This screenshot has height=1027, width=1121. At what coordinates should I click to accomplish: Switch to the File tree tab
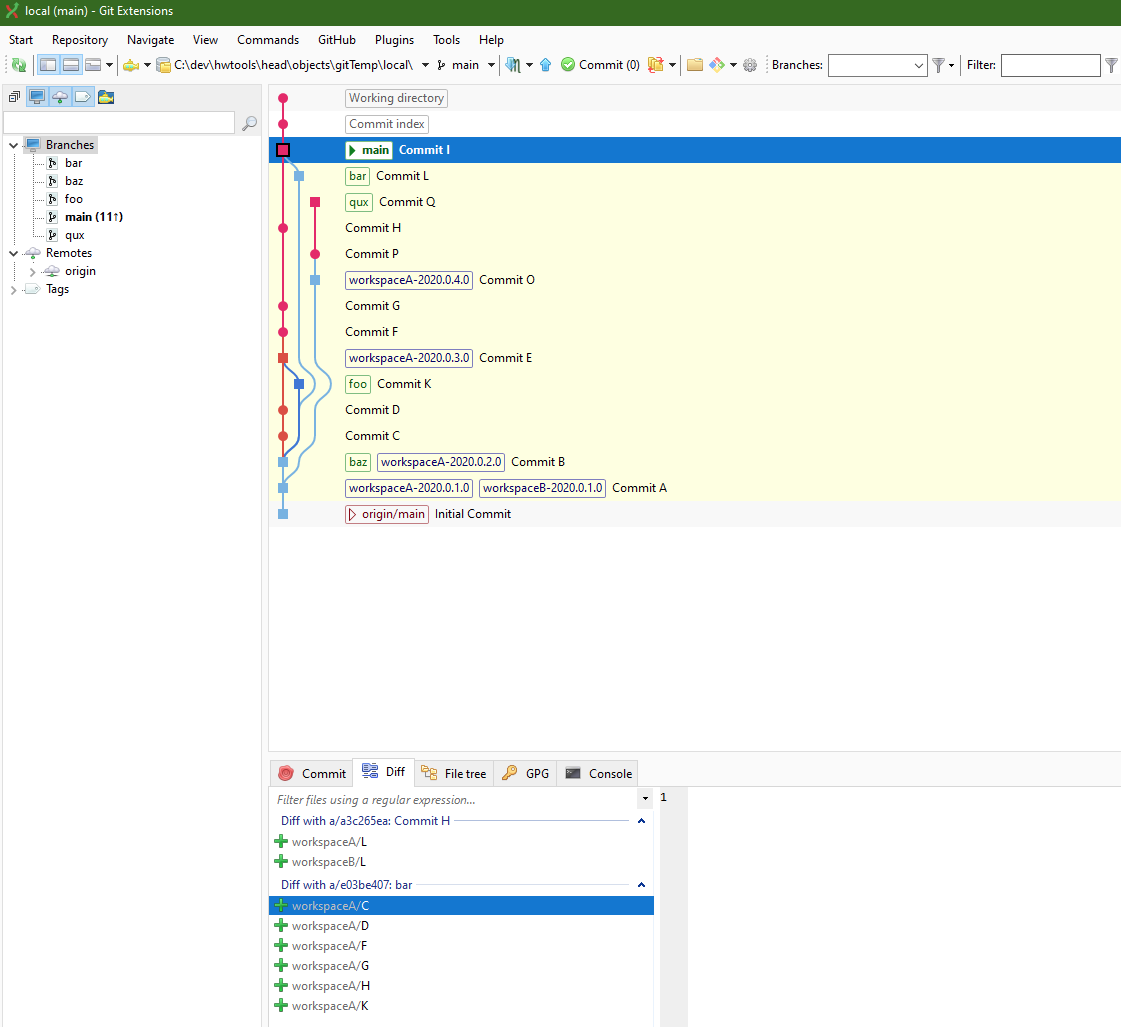click(454, 773)
